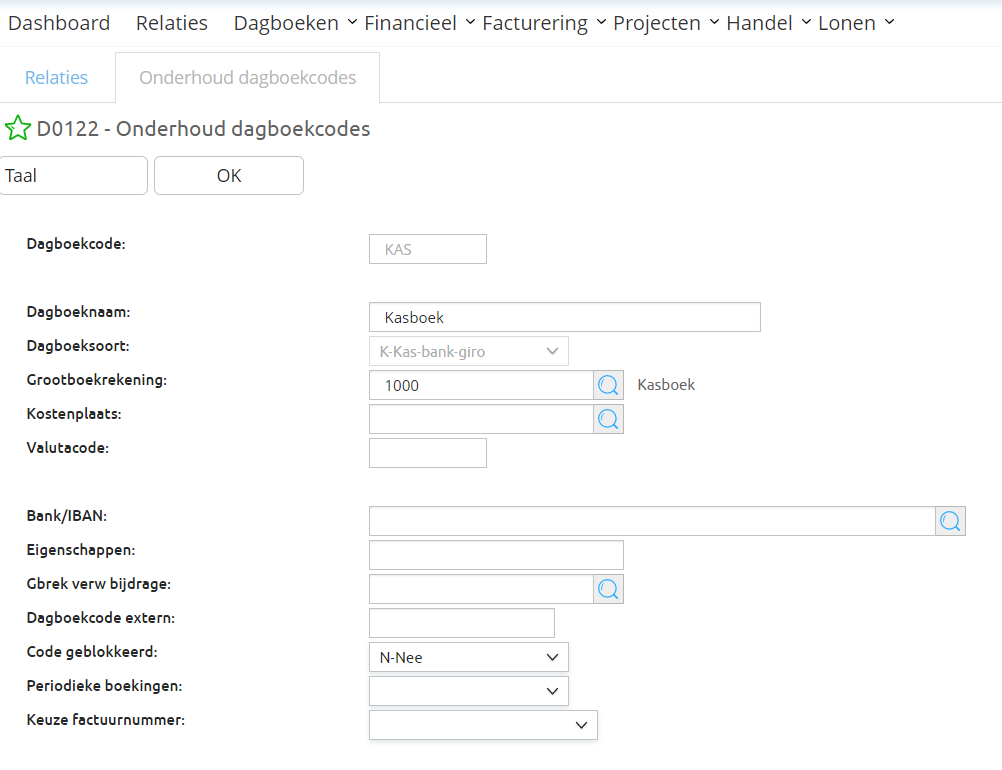Select the Onderhoud dagboekcodes tab
The height and width of the screenshot is (770, 1002).
(x=247, y=77)
